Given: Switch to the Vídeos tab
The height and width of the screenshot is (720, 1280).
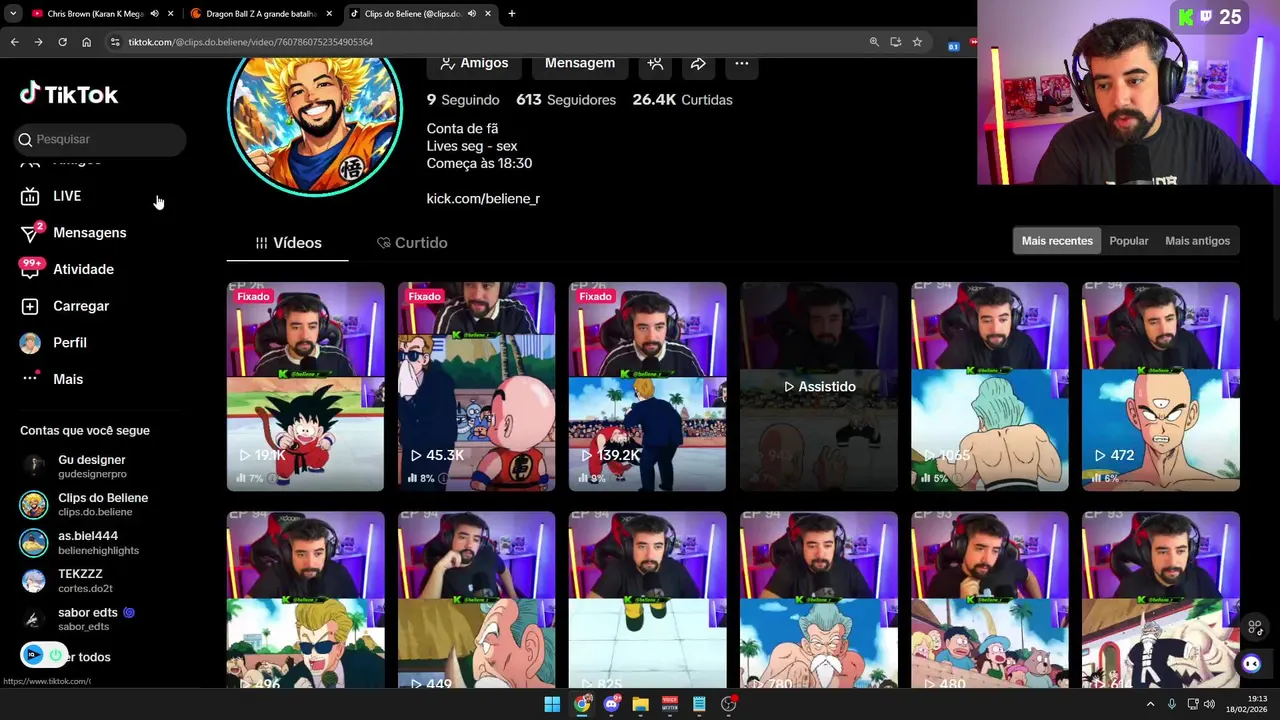Looking at the screenshot, I should tap(288, 243).
